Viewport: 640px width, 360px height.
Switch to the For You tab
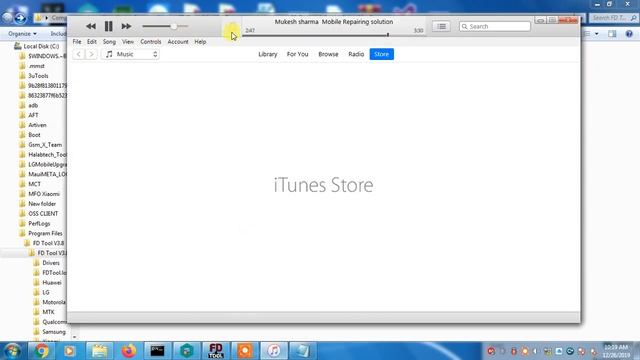[298, 54]
